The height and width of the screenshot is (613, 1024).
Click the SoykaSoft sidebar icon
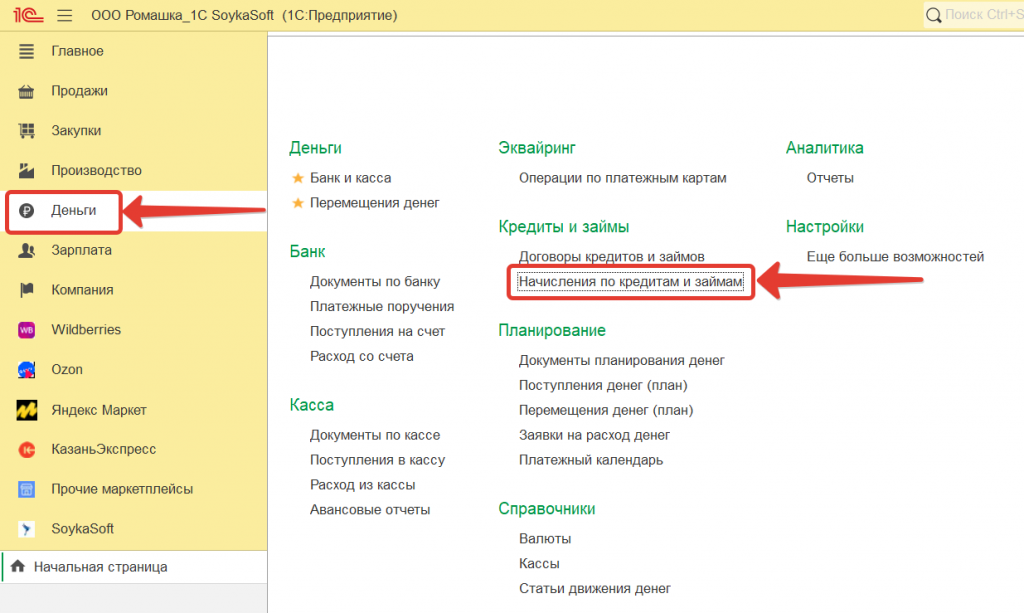click(x=27, y=529)
